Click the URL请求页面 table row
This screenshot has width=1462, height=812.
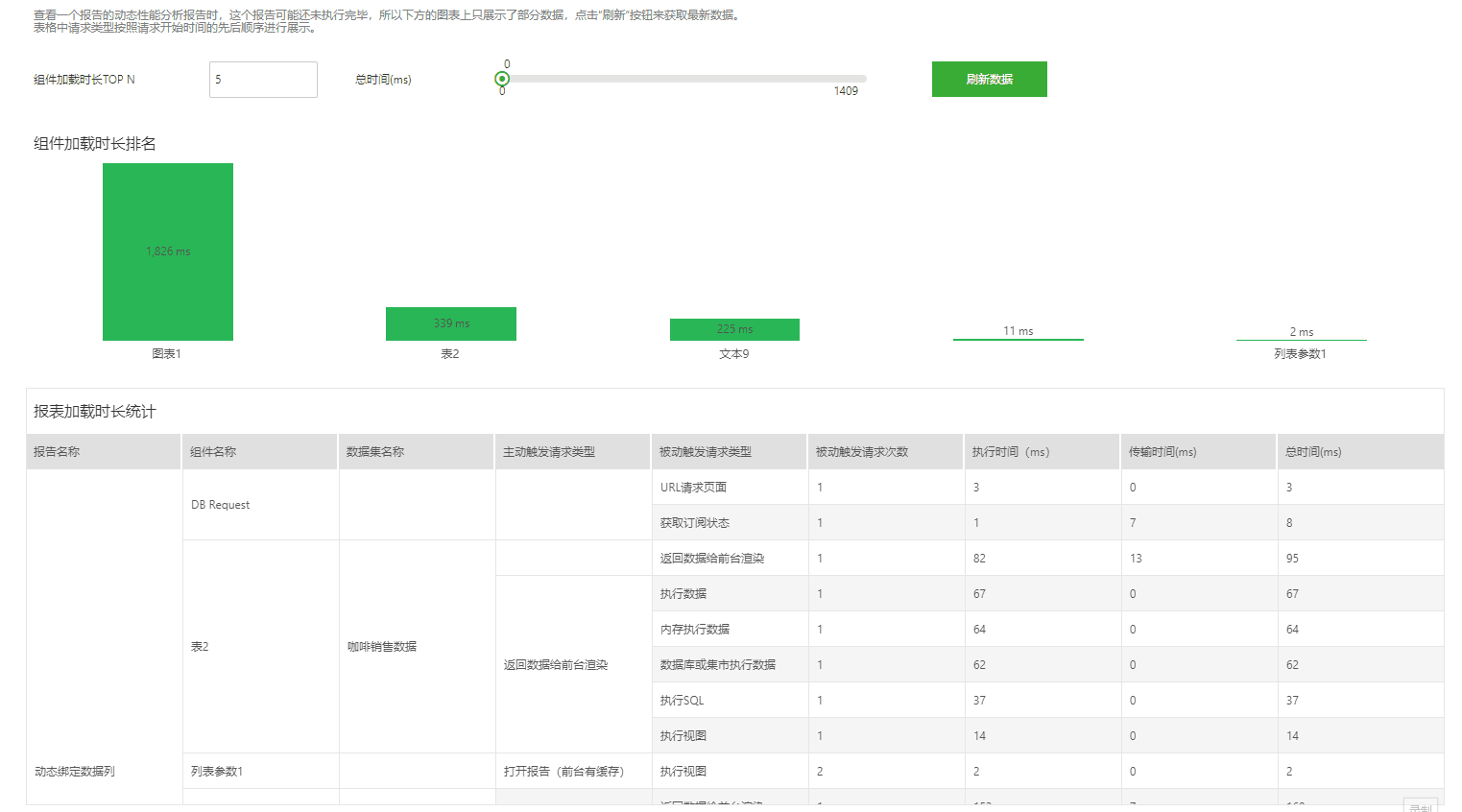tap(731, 487)
